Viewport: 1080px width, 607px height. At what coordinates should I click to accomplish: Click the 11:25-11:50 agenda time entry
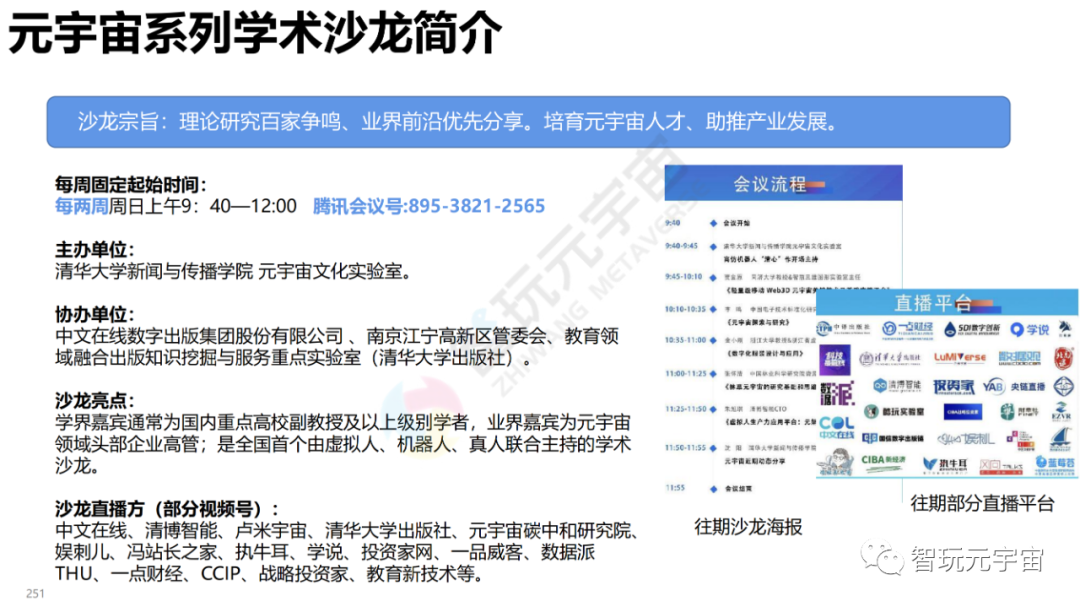686,409
